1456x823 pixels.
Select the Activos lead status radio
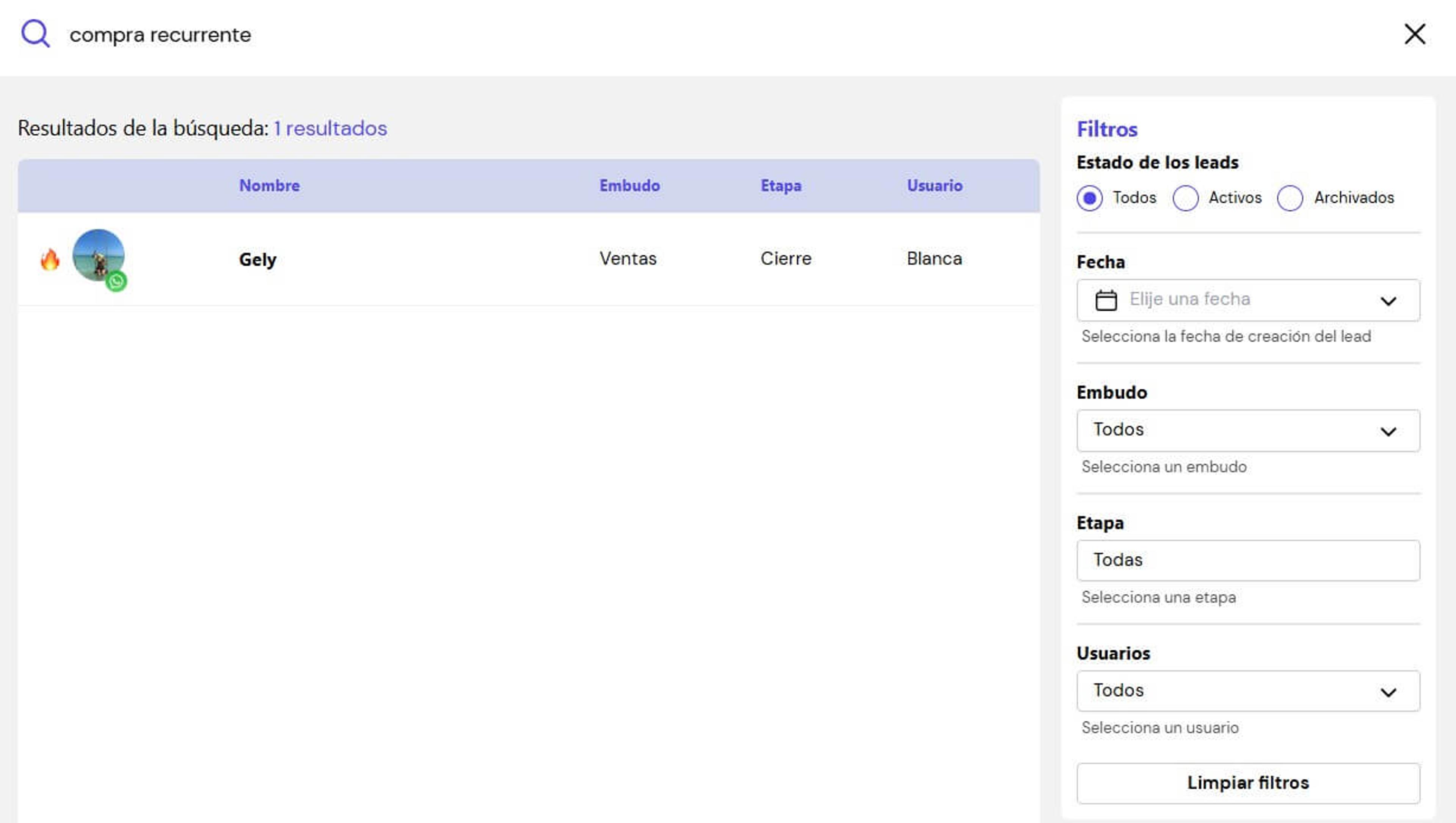pos(1185,198)
